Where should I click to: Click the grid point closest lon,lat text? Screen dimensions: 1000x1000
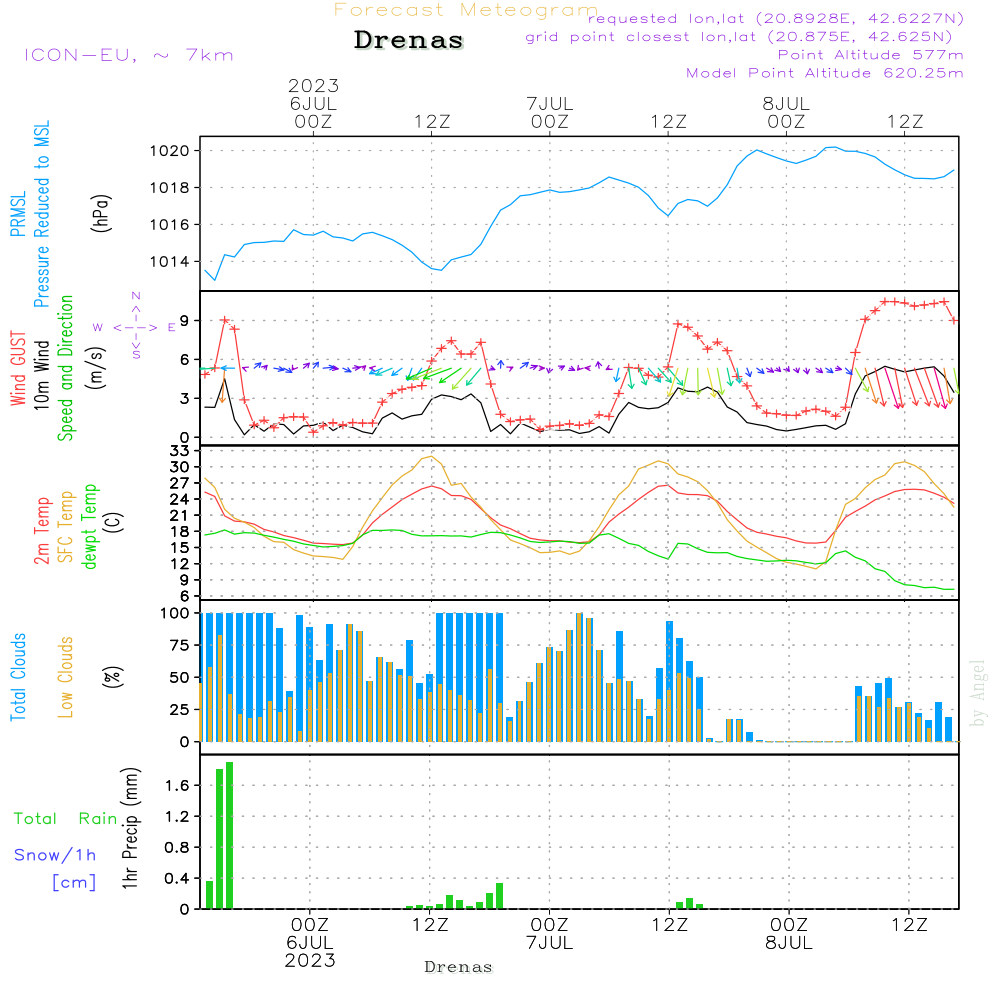[x=745, y=37]
